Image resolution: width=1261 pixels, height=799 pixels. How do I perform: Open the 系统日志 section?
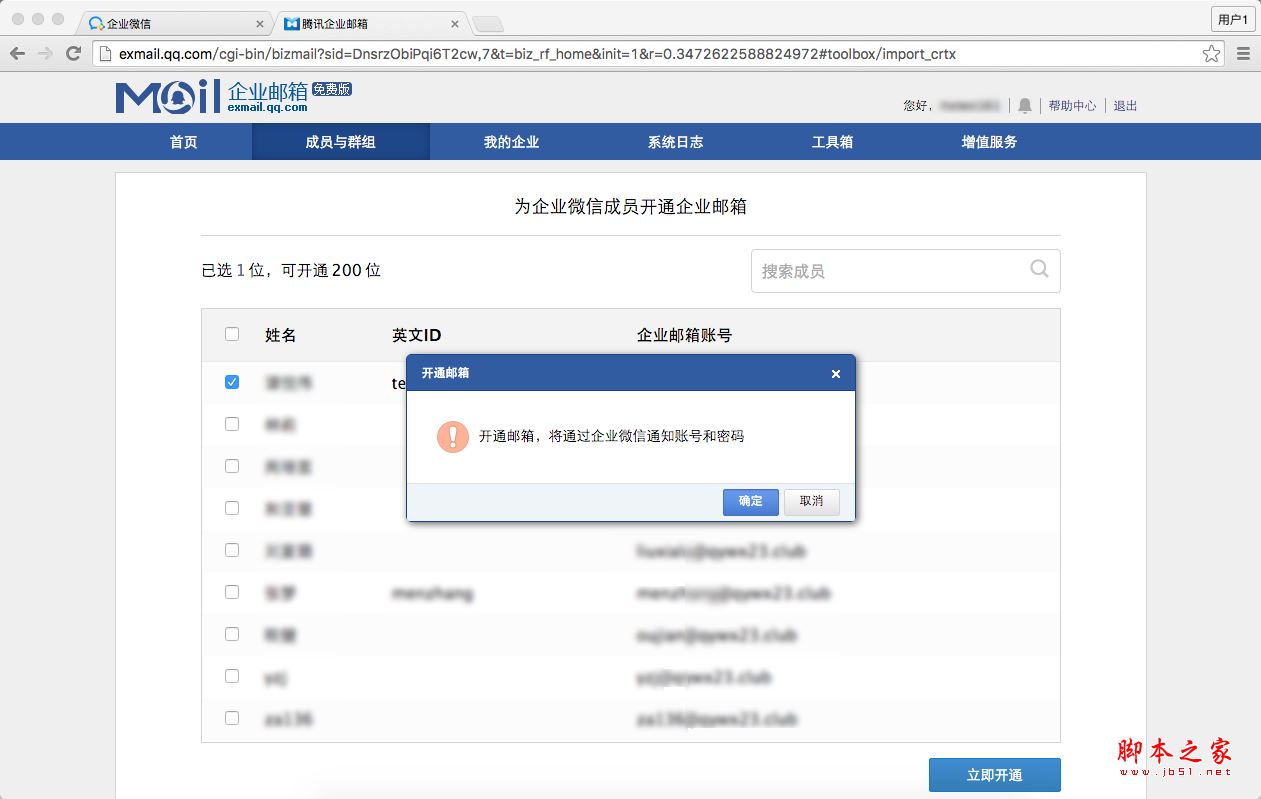[x=676, y=141]
